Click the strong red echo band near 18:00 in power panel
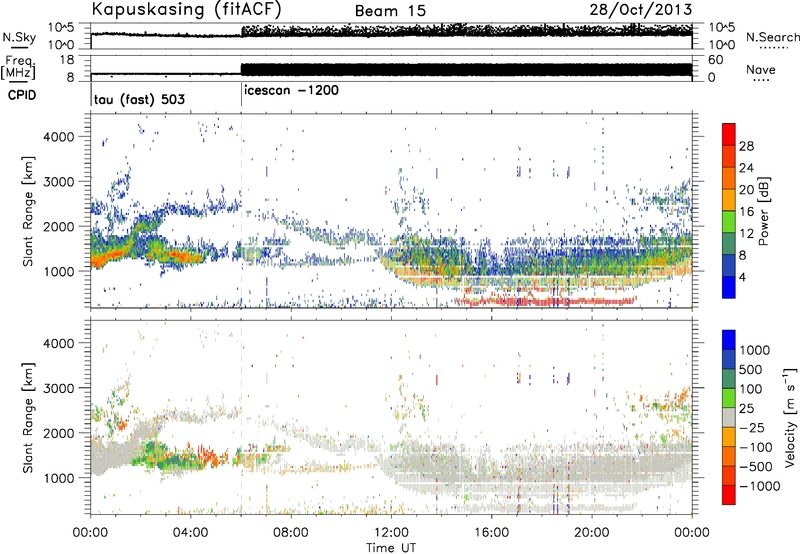The image size is (800, 554). tap(548, 301)
